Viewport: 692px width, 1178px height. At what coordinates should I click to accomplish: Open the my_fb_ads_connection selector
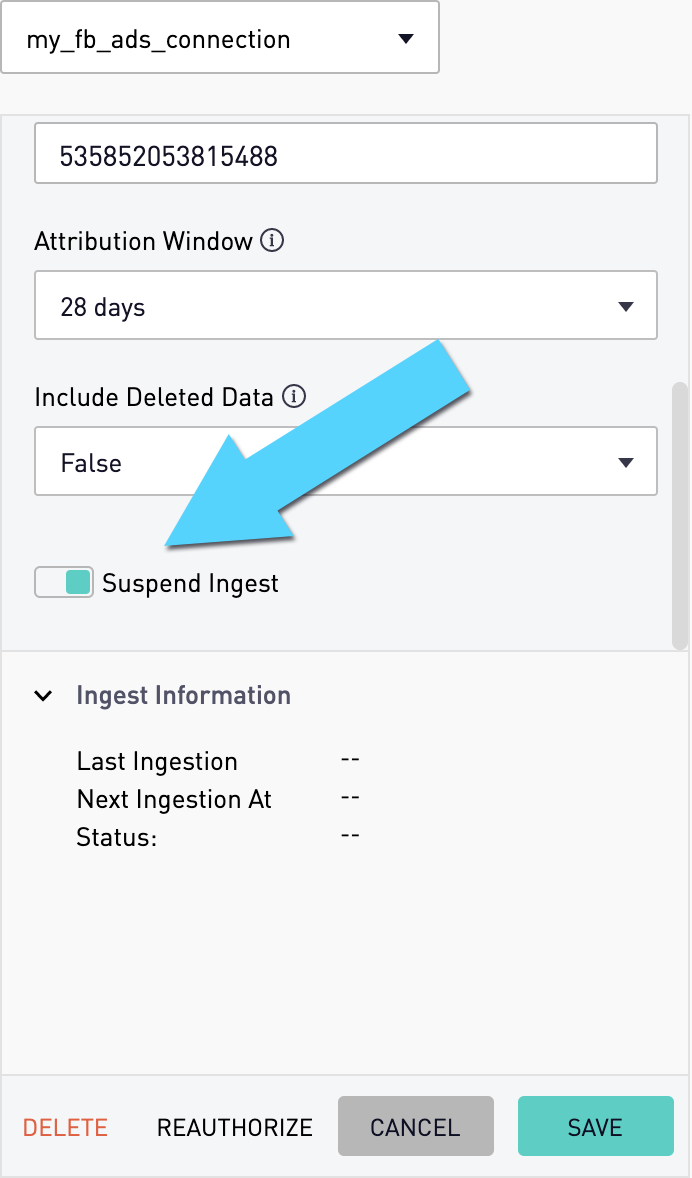pyautogui.click(x=220, y=38)
